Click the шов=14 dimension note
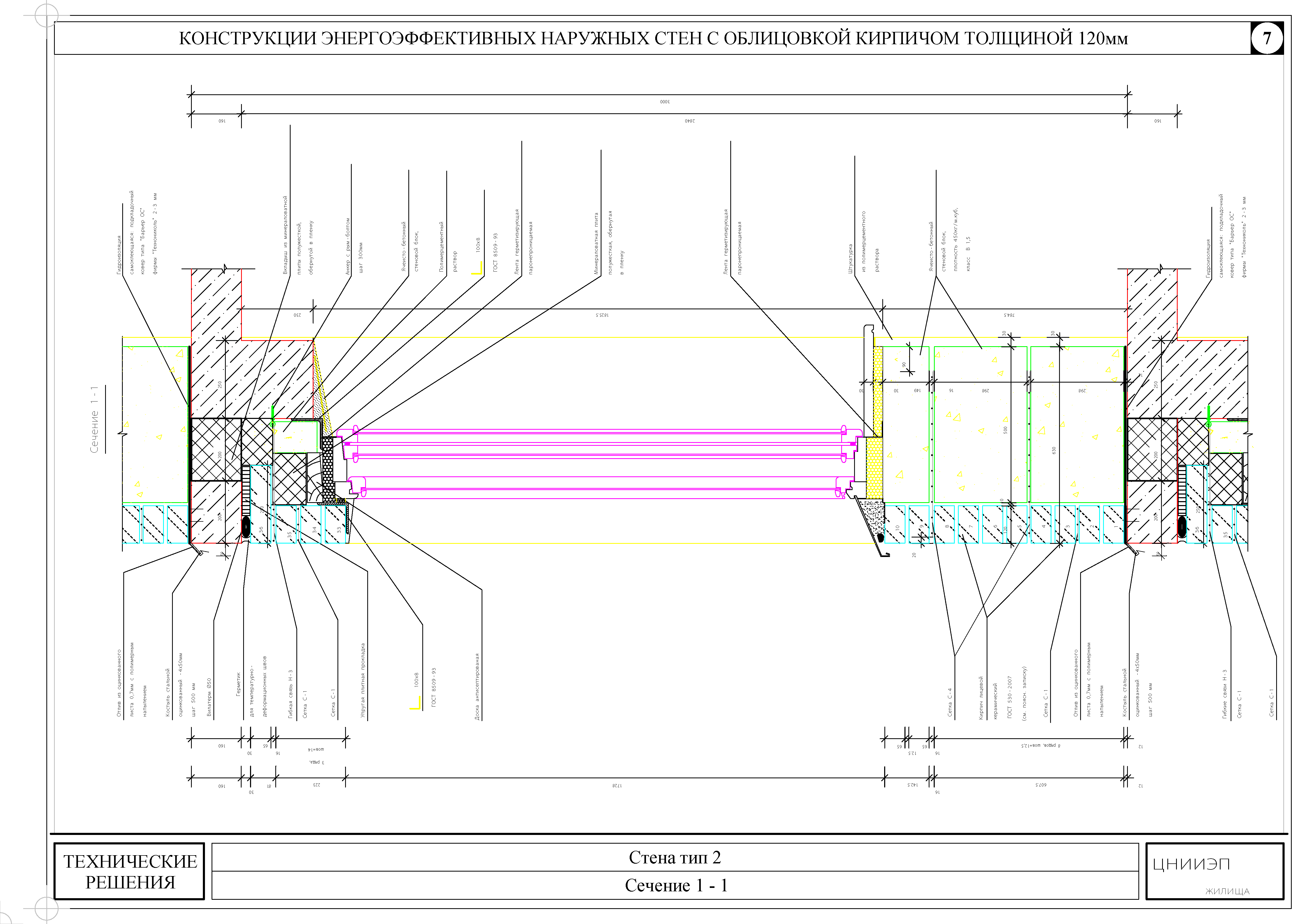The width and height of the screenshot is (1307, 924). (315, 750)
